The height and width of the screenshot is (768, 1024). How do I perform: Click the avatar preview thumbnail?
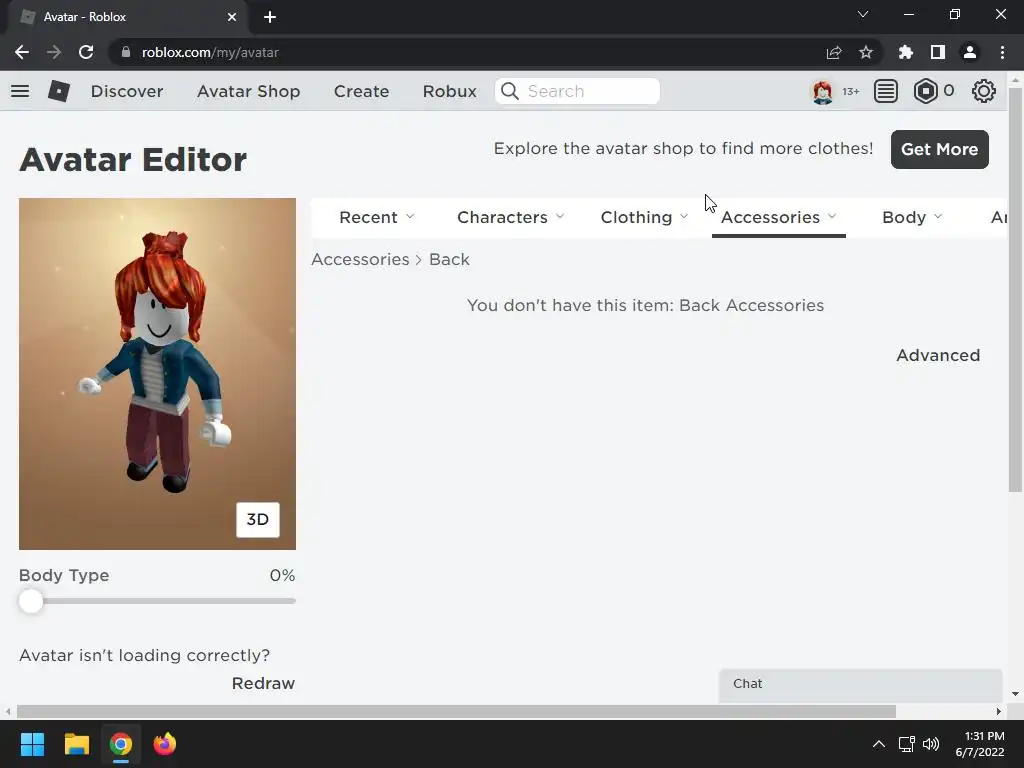(157, 374)
